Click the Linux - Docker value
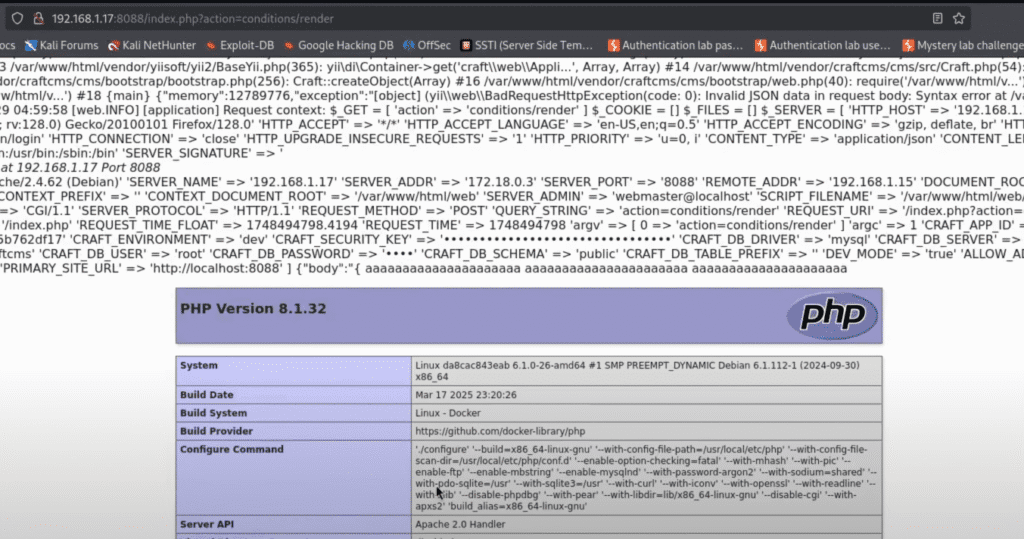The image size is (1024, 539). [x=448, y=413]
